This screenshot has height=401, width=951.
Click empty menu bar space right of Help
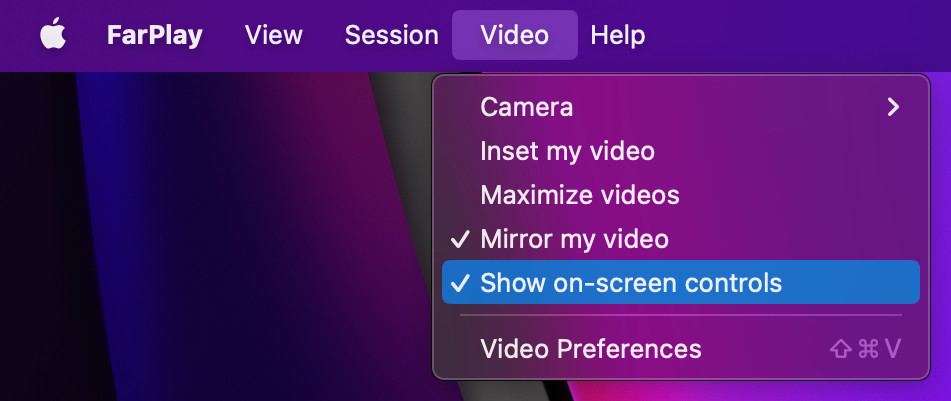800,36
